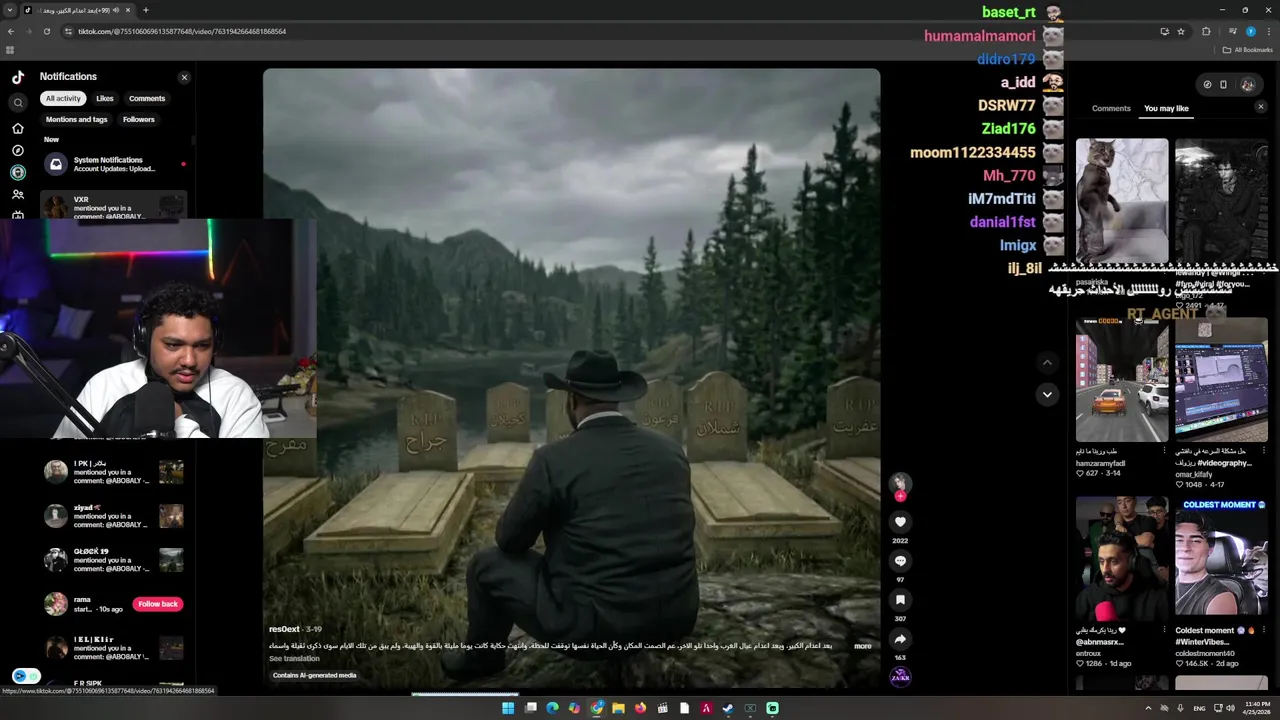The image size is (1280, 720).
Task: Switch to the Comments tab
Action: coord(1111,108)
